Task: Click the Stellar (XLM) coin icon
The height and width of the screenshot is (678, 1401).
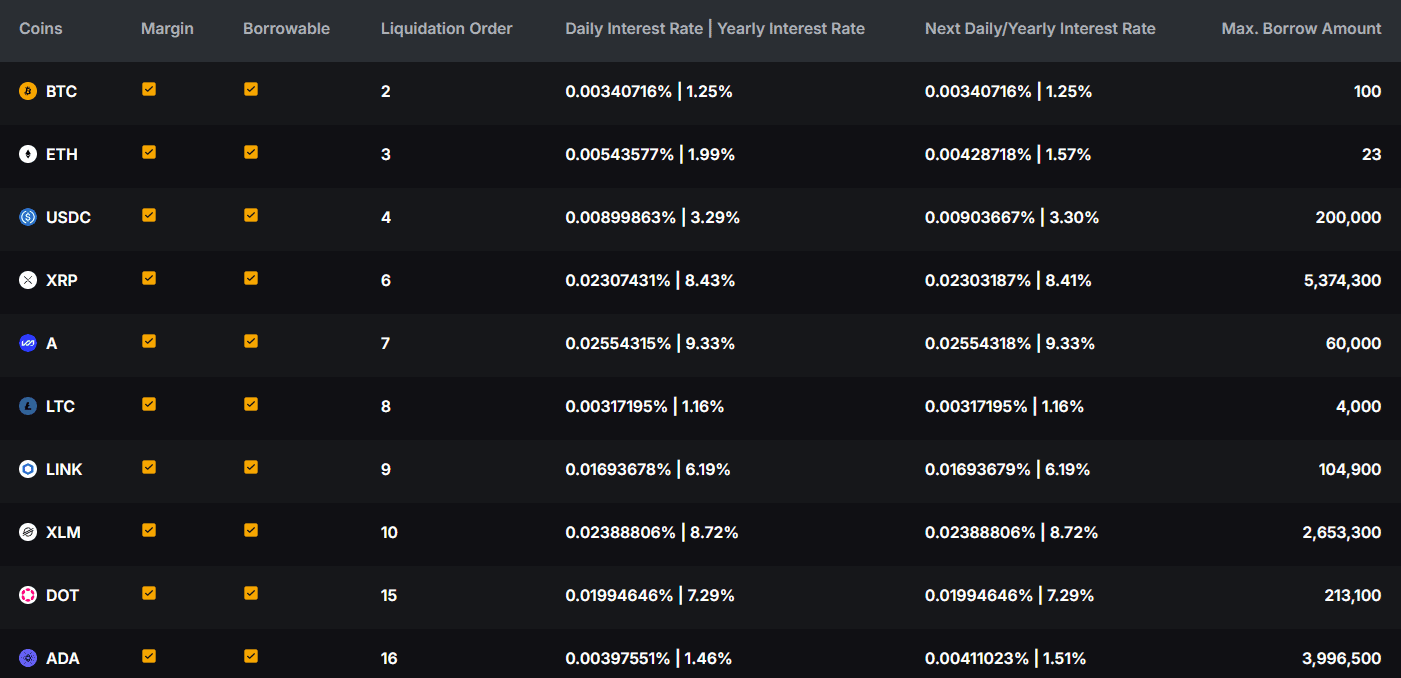Action: [28, 533]
